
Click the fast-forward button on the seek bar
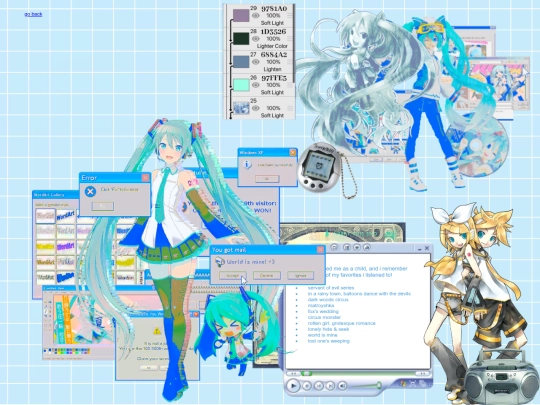(423, 373)
